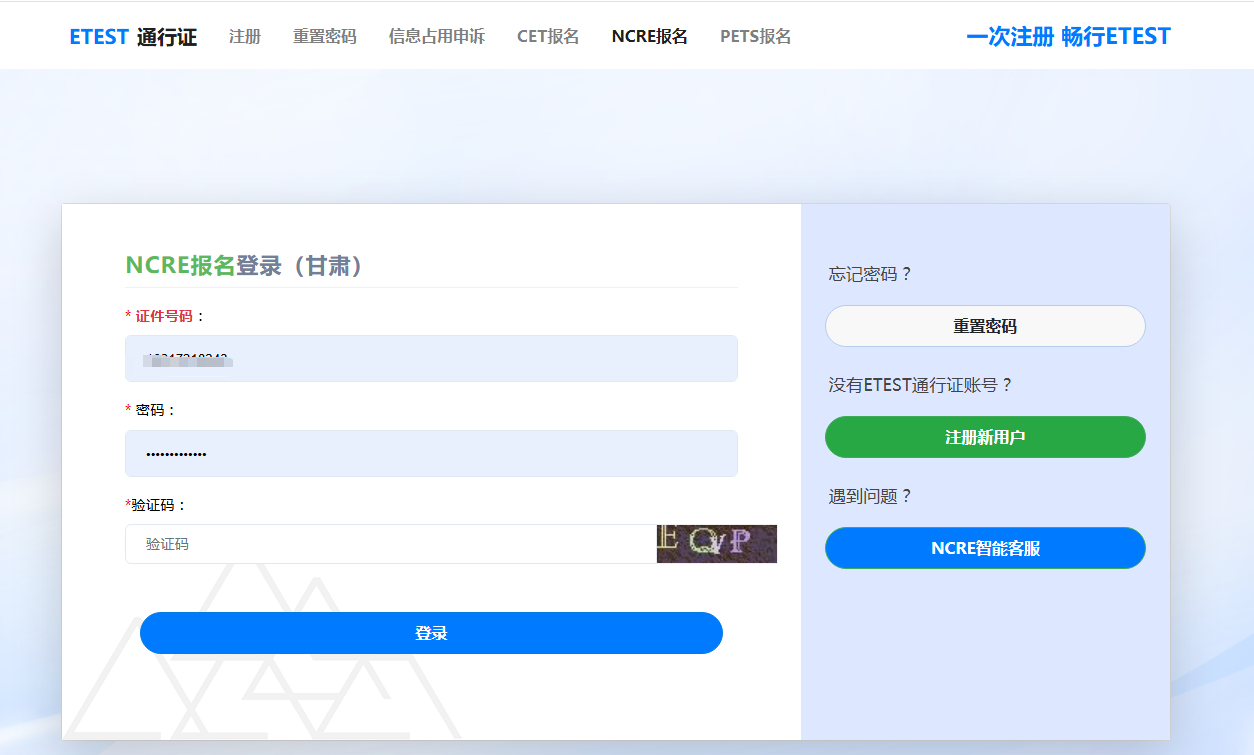Select the NCRE报名 navigation item

click(x=649, y=37)
